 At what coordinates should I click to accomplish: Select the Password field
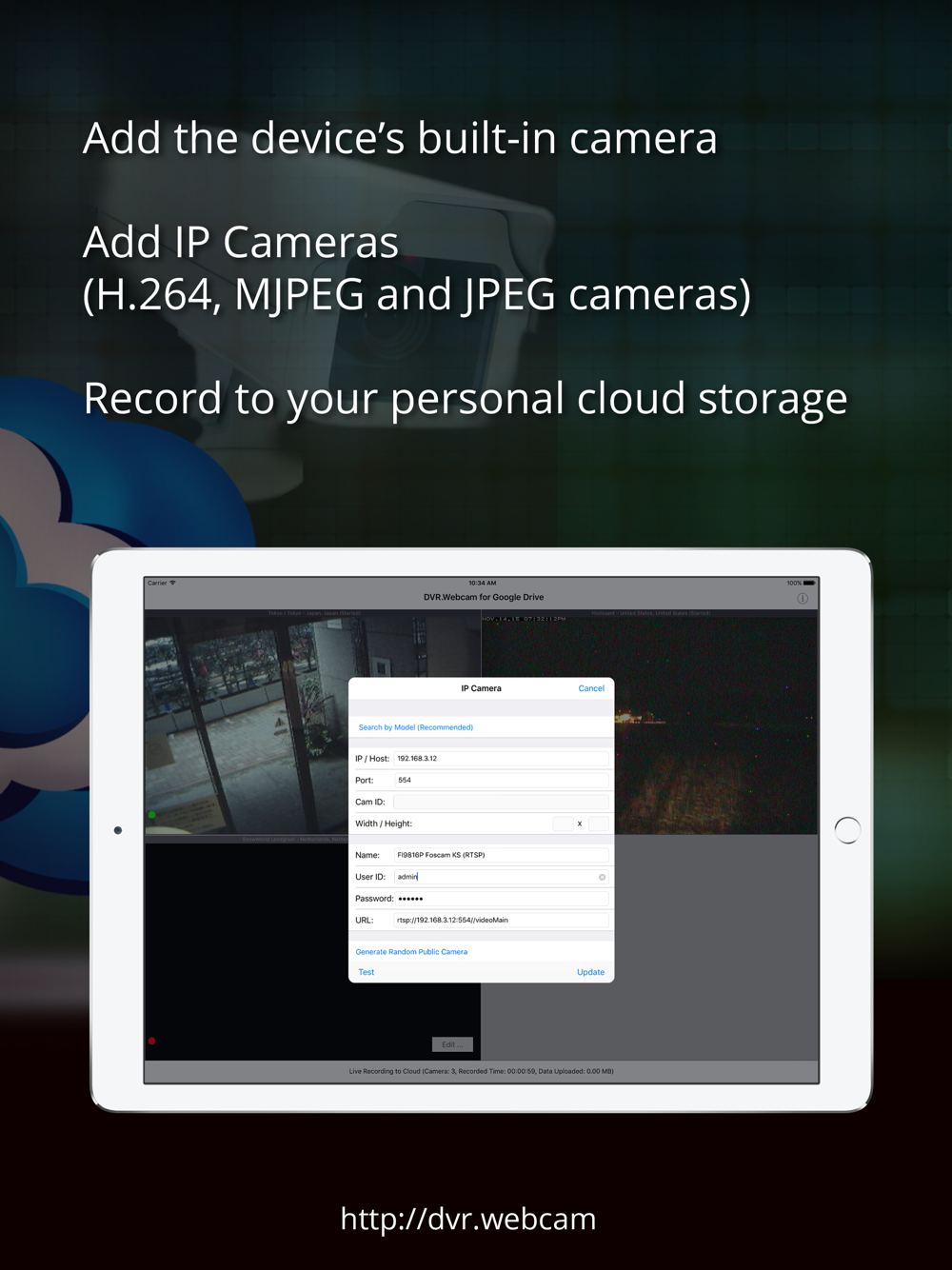click(500, 899)
